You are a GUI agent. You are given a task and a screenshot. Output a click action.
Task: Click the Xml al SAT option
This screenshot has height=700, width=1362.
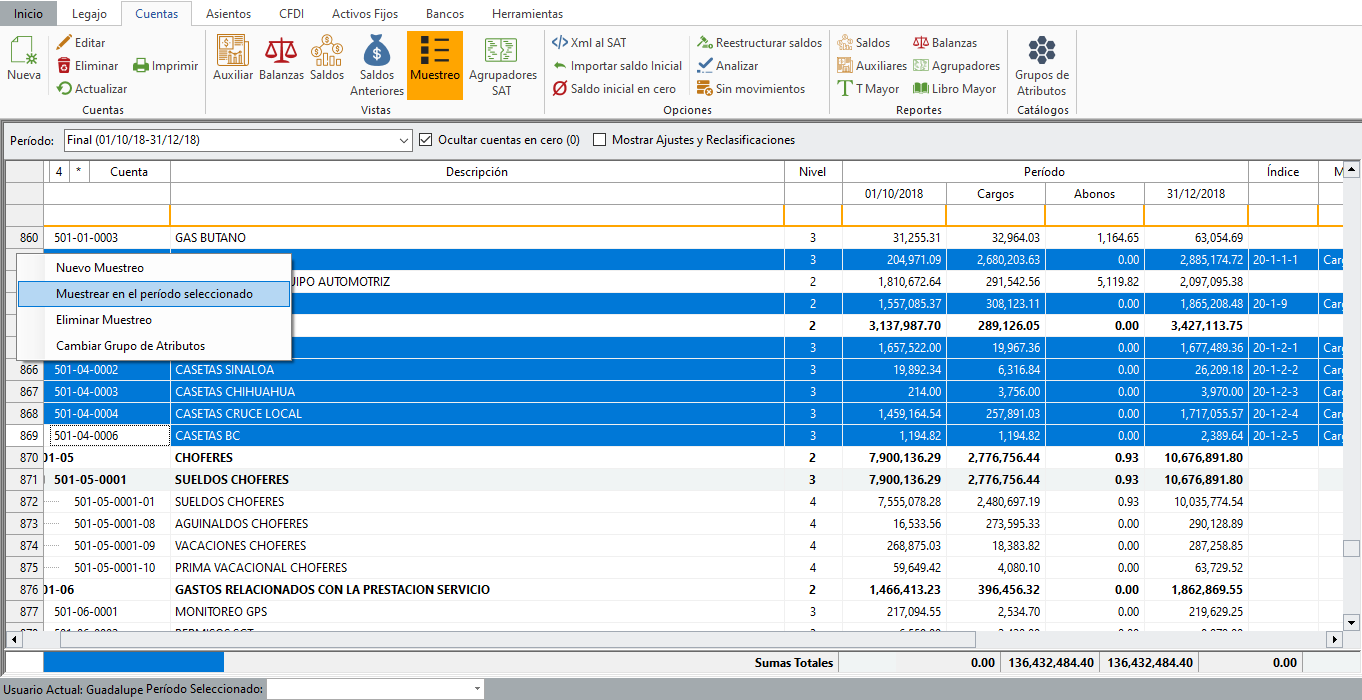590,43
